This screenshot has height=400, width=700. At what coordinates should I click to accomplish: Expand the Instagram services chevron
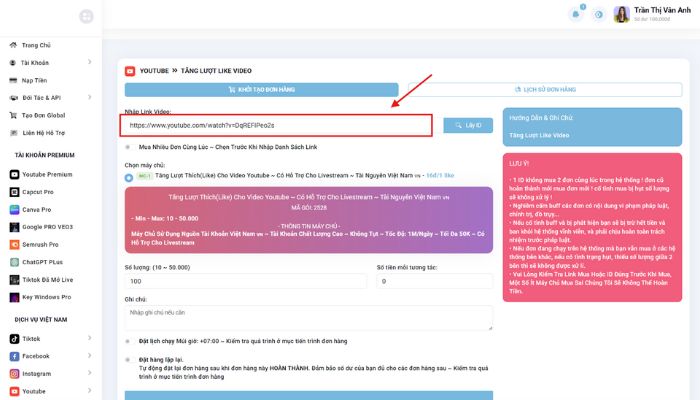click(89, 373)
